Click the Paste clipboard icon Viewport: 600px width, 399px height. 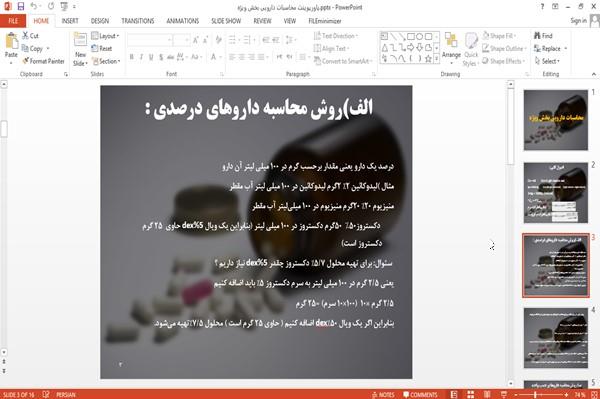[x=11, y=41]
